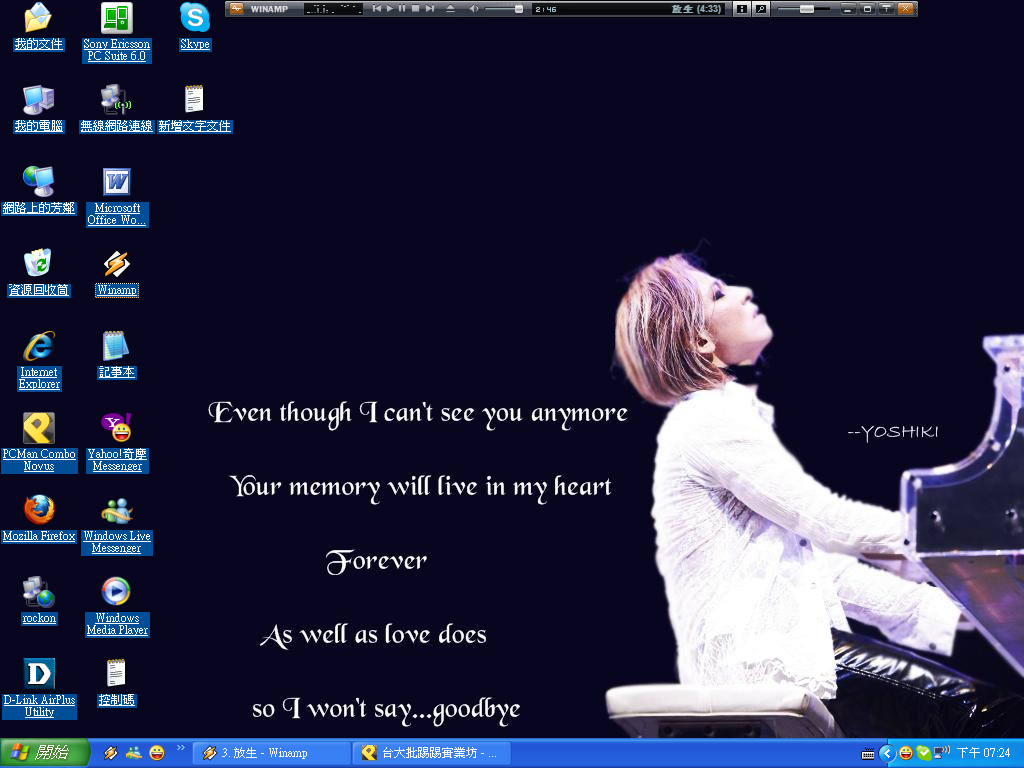Expand hidden system tray icons arrow
This screenshot has width=1024, height=768.
tap(886, 753)
